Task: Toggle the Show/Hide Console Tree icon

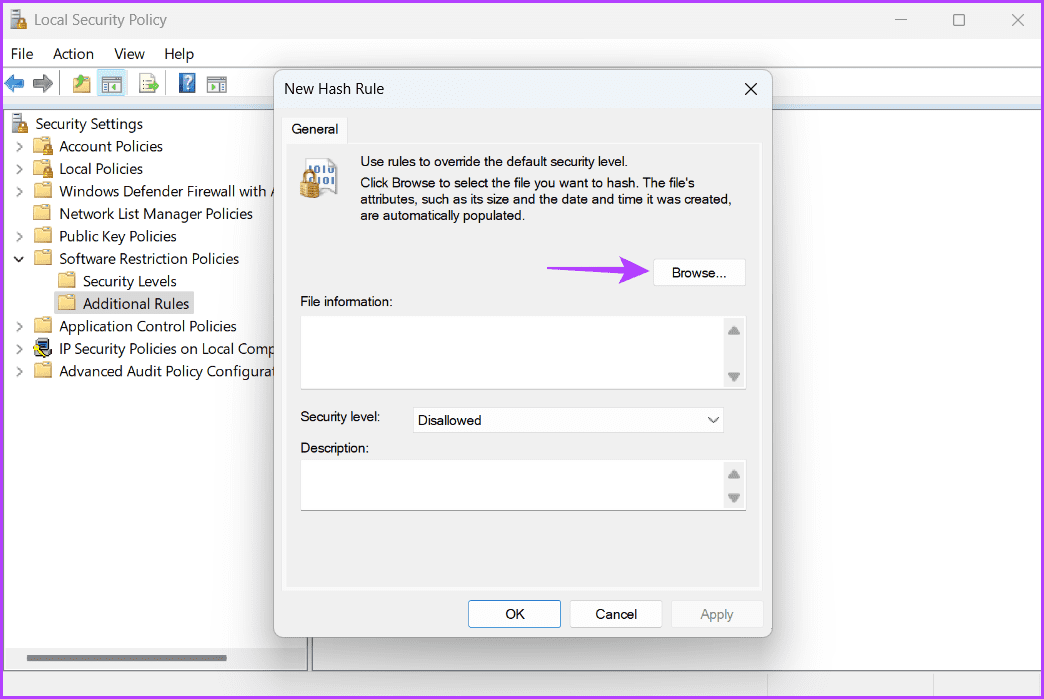Action: 112,84
